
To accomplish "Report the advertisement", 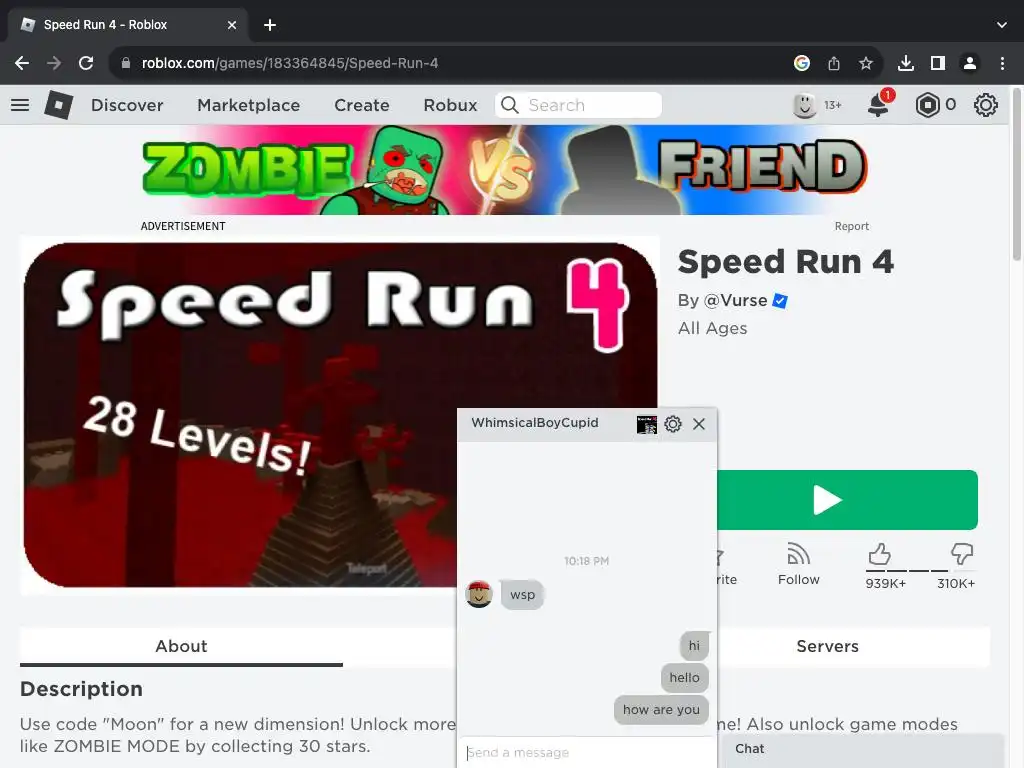I will click(x=852, y=226).
